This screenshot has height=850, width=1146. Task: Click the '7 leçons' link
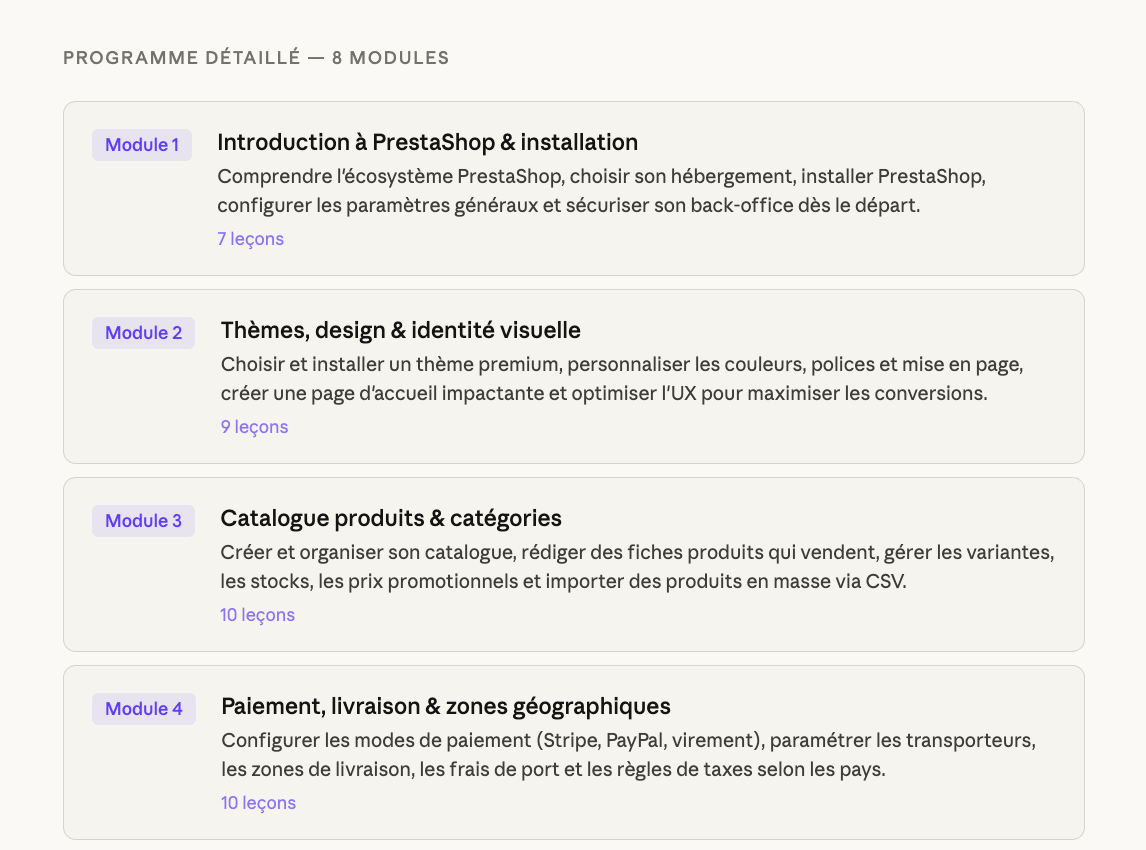coord(250,239)
